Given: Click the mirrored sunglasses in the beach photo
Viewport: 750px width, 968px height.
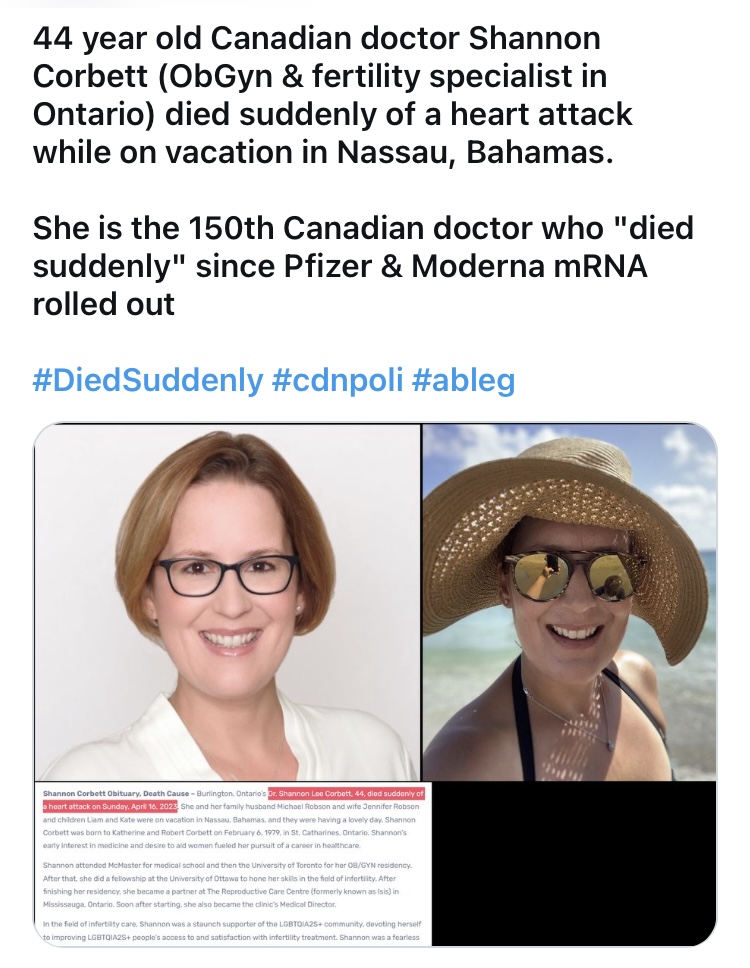Looking at the screenshot, I should coord(569,575).
